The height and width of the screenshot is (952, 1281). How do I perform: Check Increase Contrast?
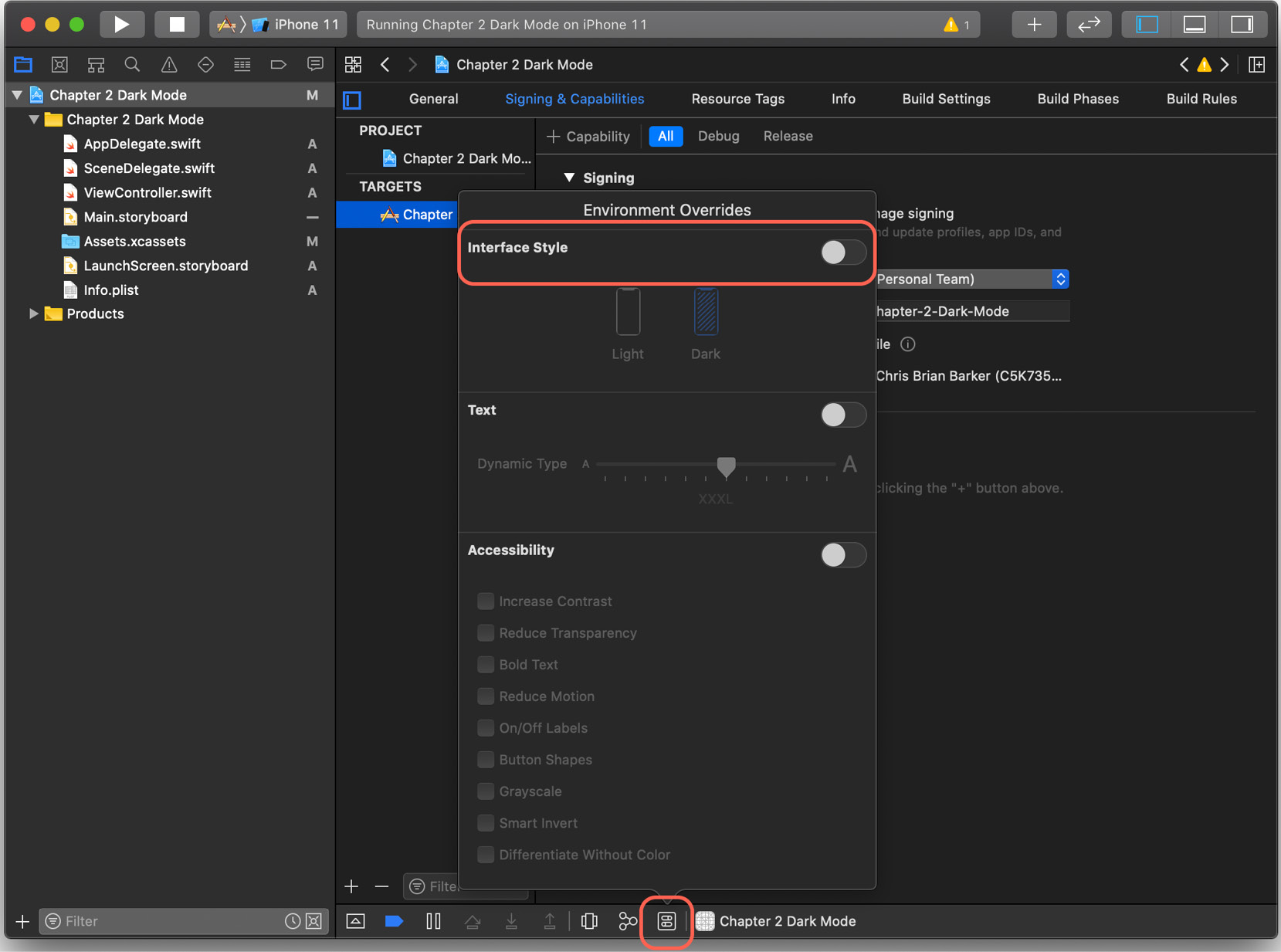coord(486,601)
